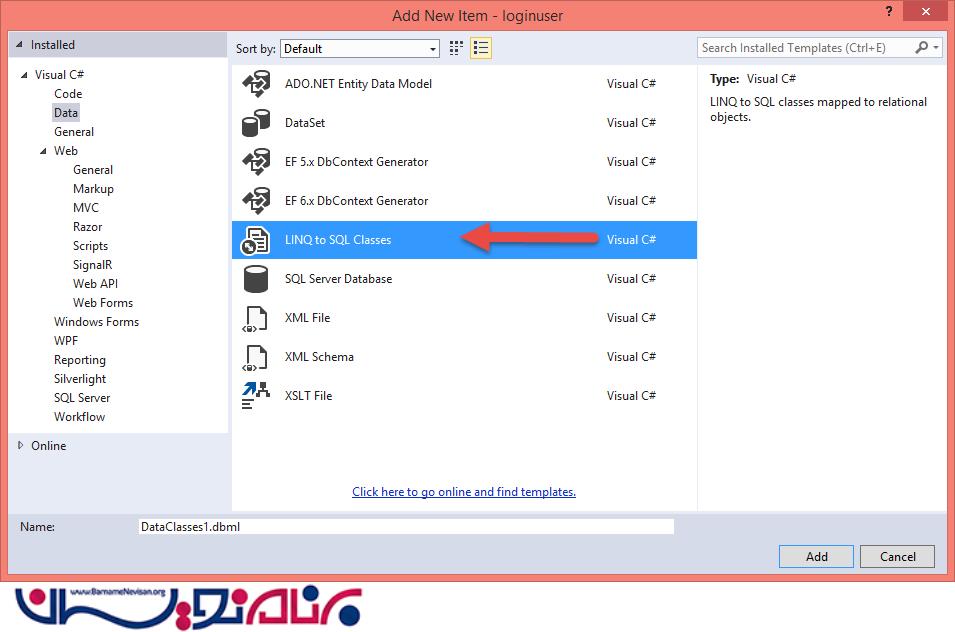
Task: Select the SQL Server Database text
Action: click(x=338, y=279)
